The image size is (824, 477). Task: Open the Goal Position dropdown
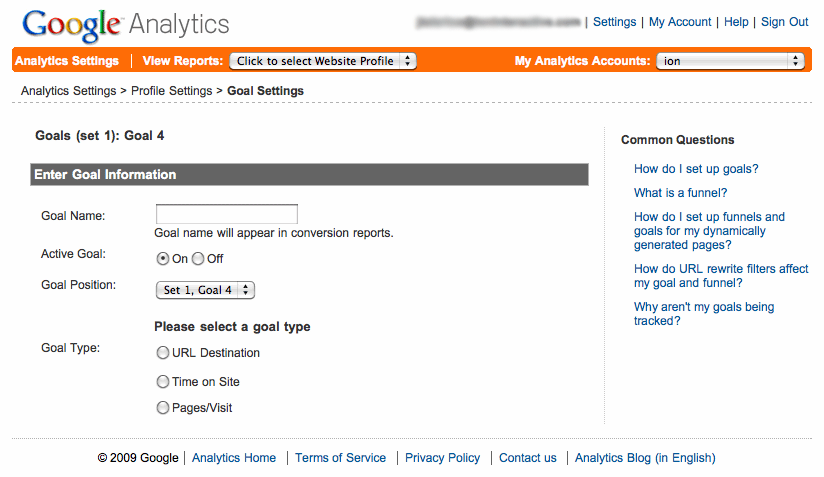click(205, 290)
